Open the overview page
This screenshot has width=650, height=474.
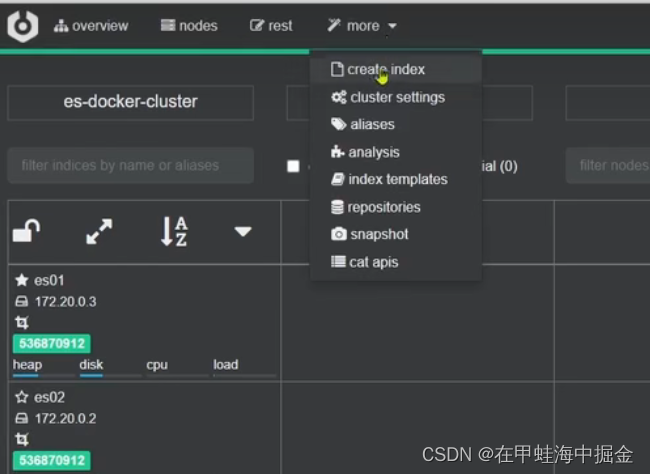pyautogui.click(x=91, y=26)
